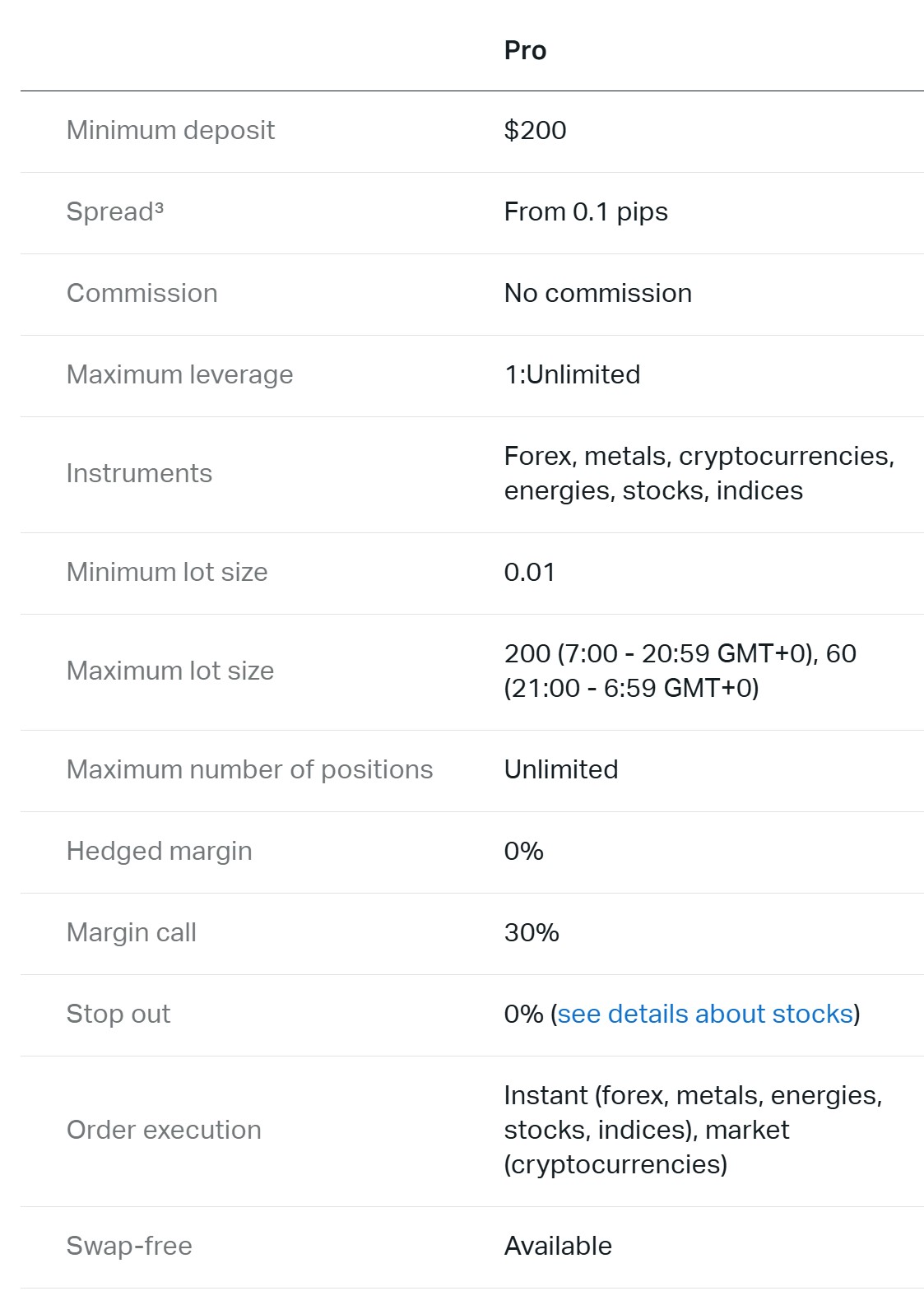Viewport: 924px width, 1291px height.
Task: Select the Pro column header
Action: [x=525, y=50]
